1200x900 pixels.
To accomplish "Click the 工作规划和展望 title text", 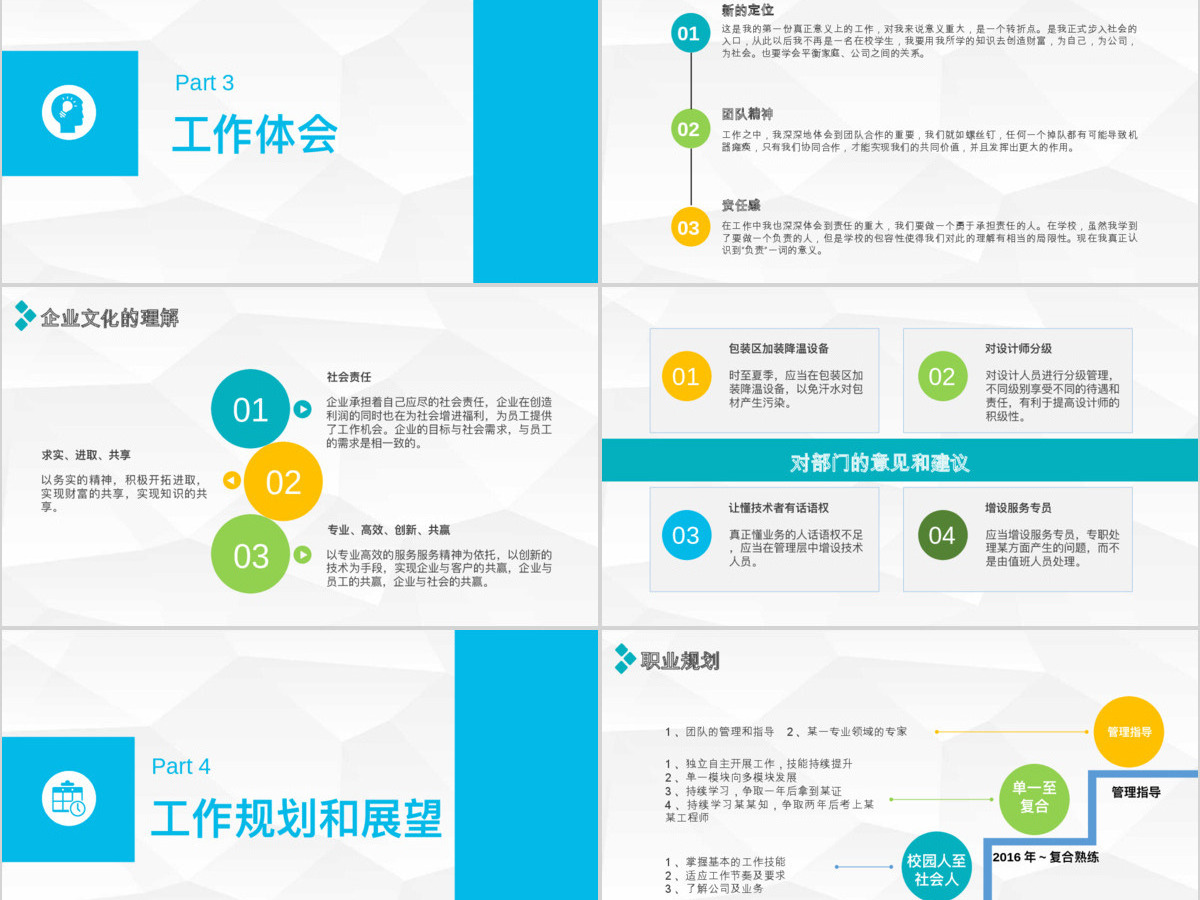I will [296, 819].
